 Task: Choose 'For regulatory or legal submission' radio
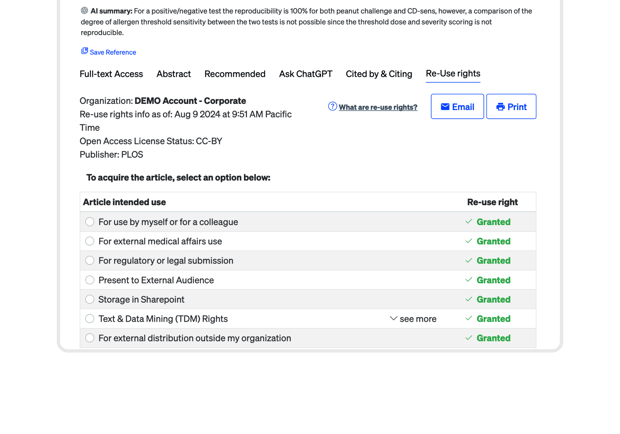click(x=90, y=261)
